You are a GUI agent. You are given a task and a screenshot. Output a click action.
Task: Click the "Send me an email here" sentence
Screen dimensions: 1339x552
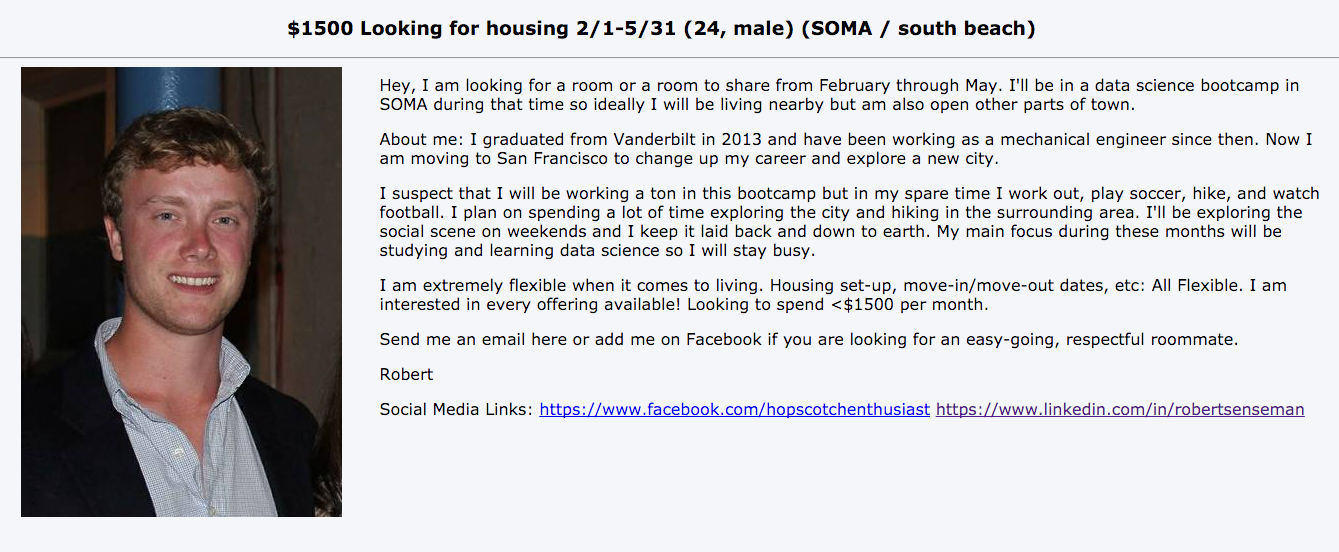(809, 339)
